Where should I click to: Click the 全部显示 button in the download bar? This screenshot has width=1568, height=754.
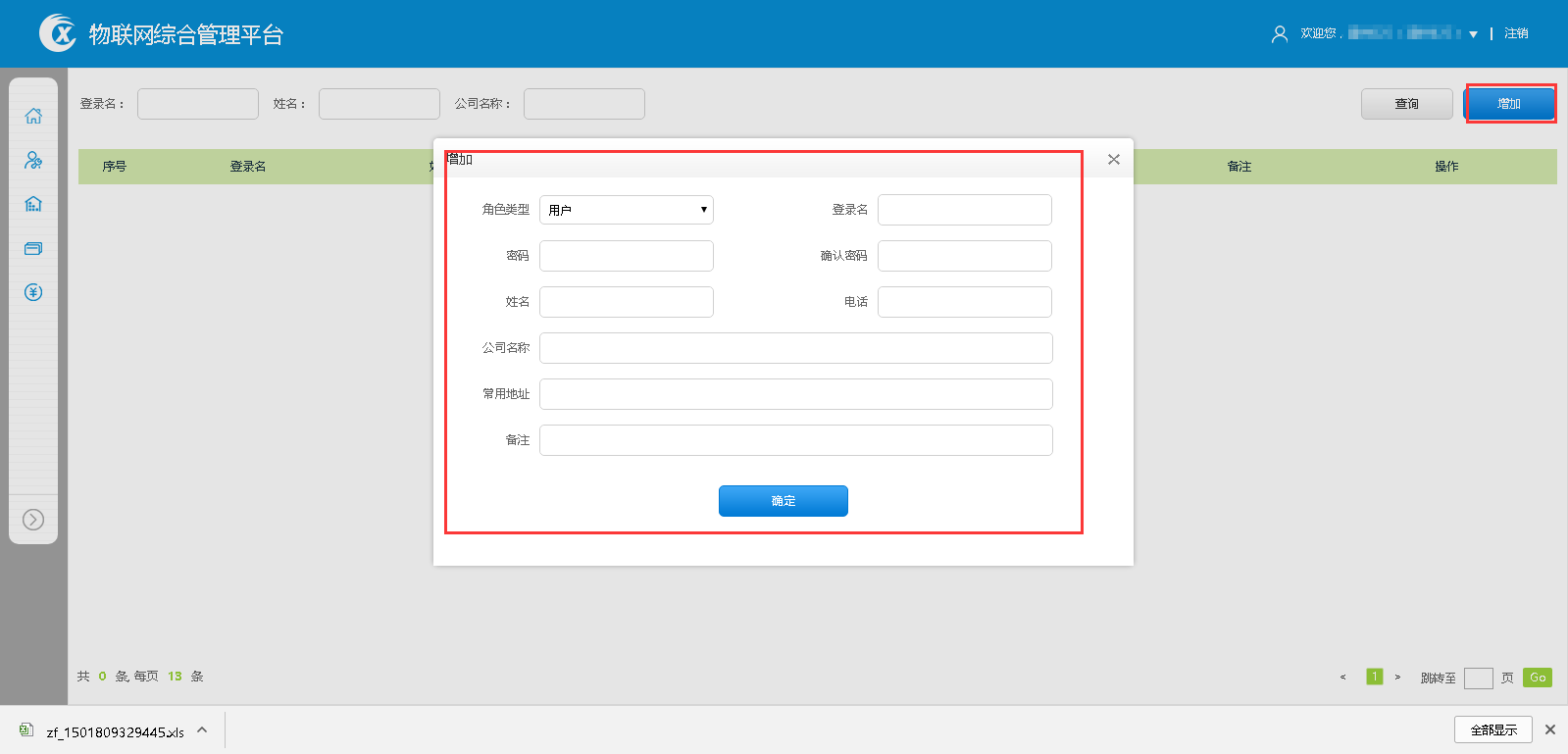(x=1492, y=729)
